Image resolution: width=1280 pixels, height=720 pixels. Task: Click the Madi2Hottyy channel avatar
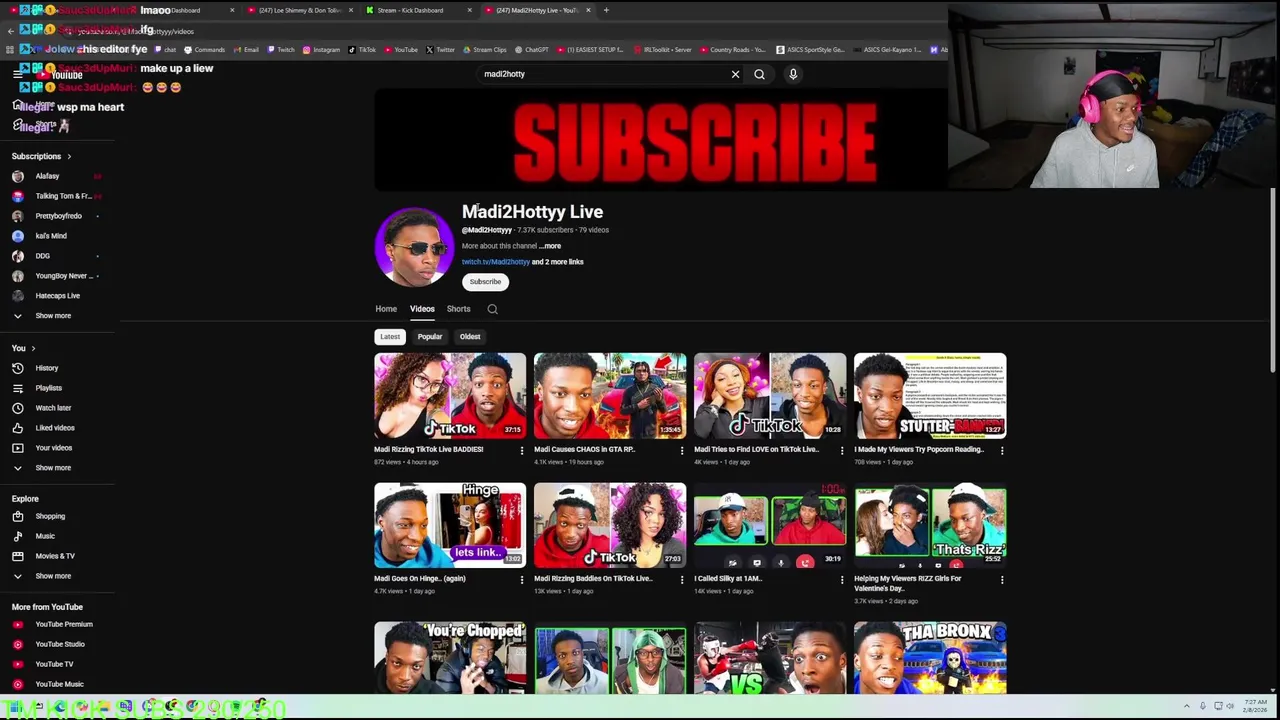point(414,247)
